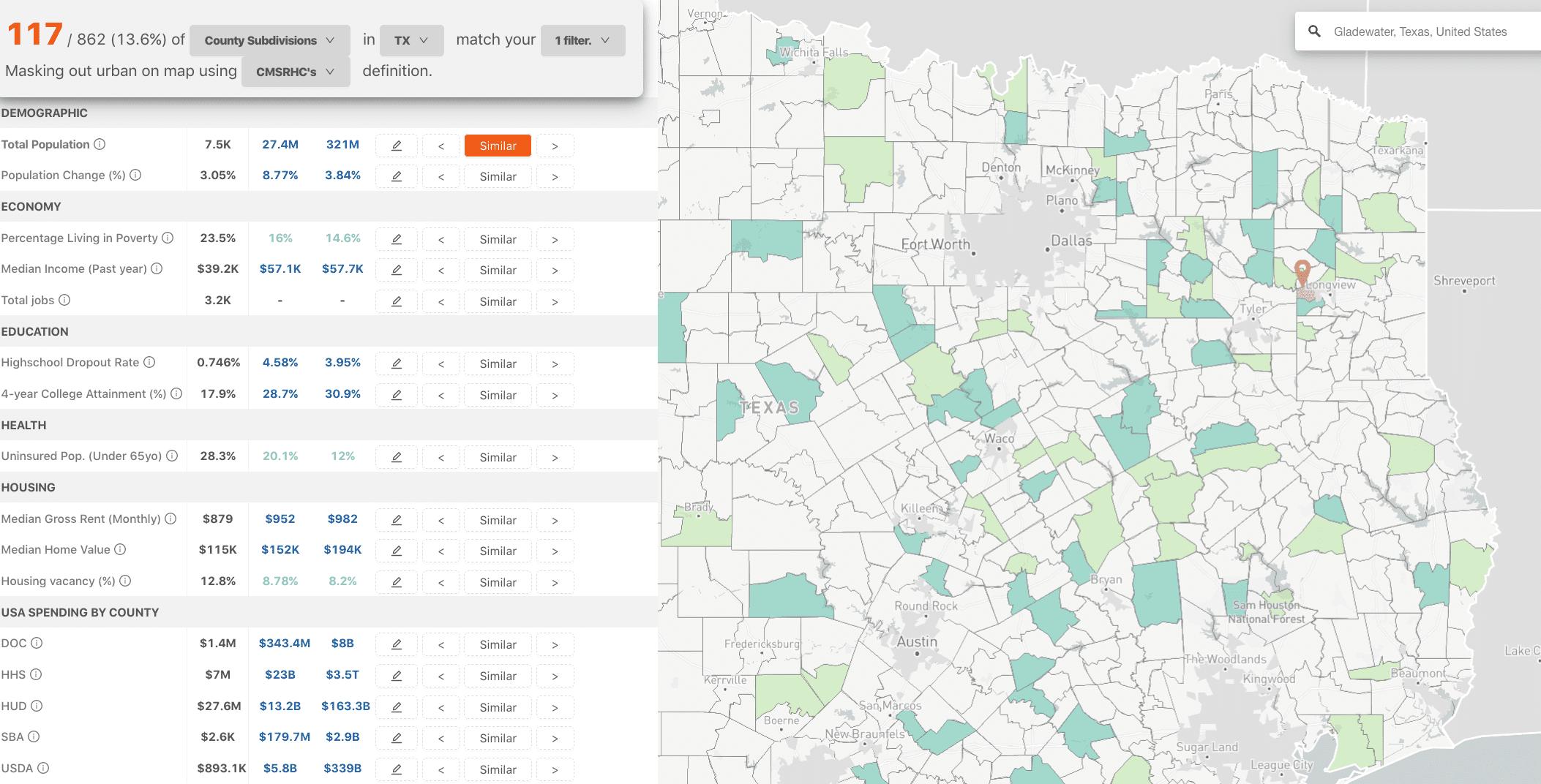Viewport: 1541px width, 784px height.
Task: Click pencil icon in Population Change row
Action: coord(397,176)
